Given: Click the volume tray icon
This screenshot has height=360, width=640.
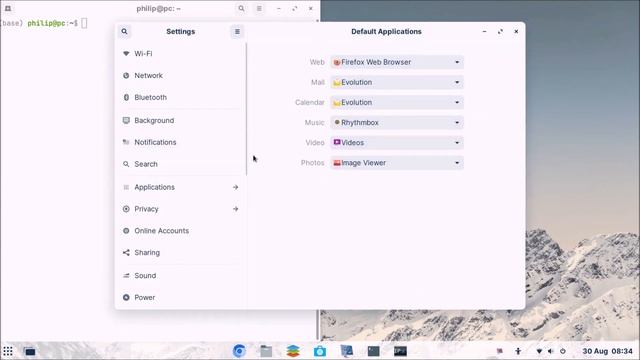Looking at the screenshot, I should tap(551, 351).
